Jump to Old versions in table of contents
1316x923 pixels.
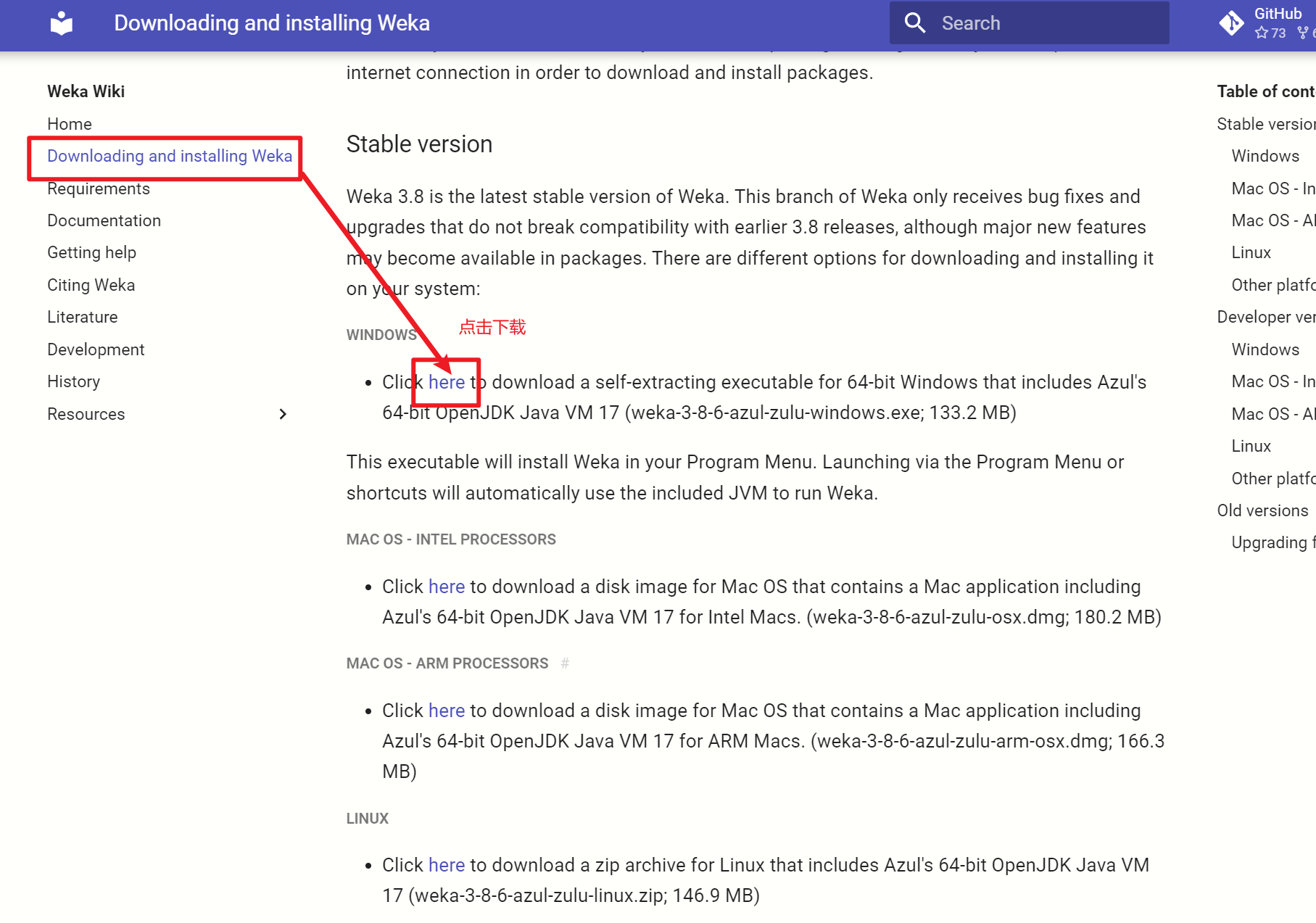[x=1262, y=510]
